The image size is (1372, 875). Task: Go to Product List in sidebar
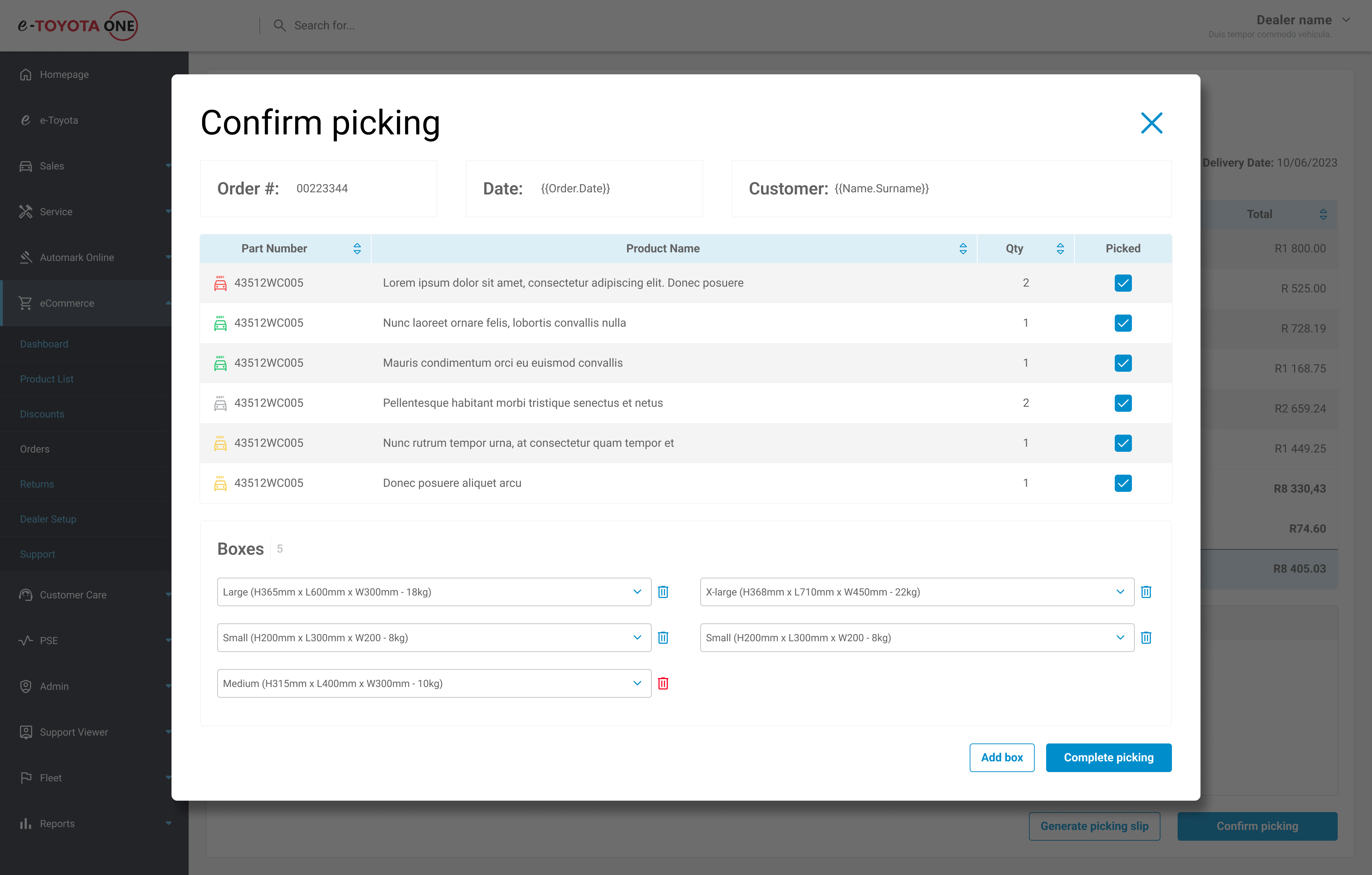(47, 379)
